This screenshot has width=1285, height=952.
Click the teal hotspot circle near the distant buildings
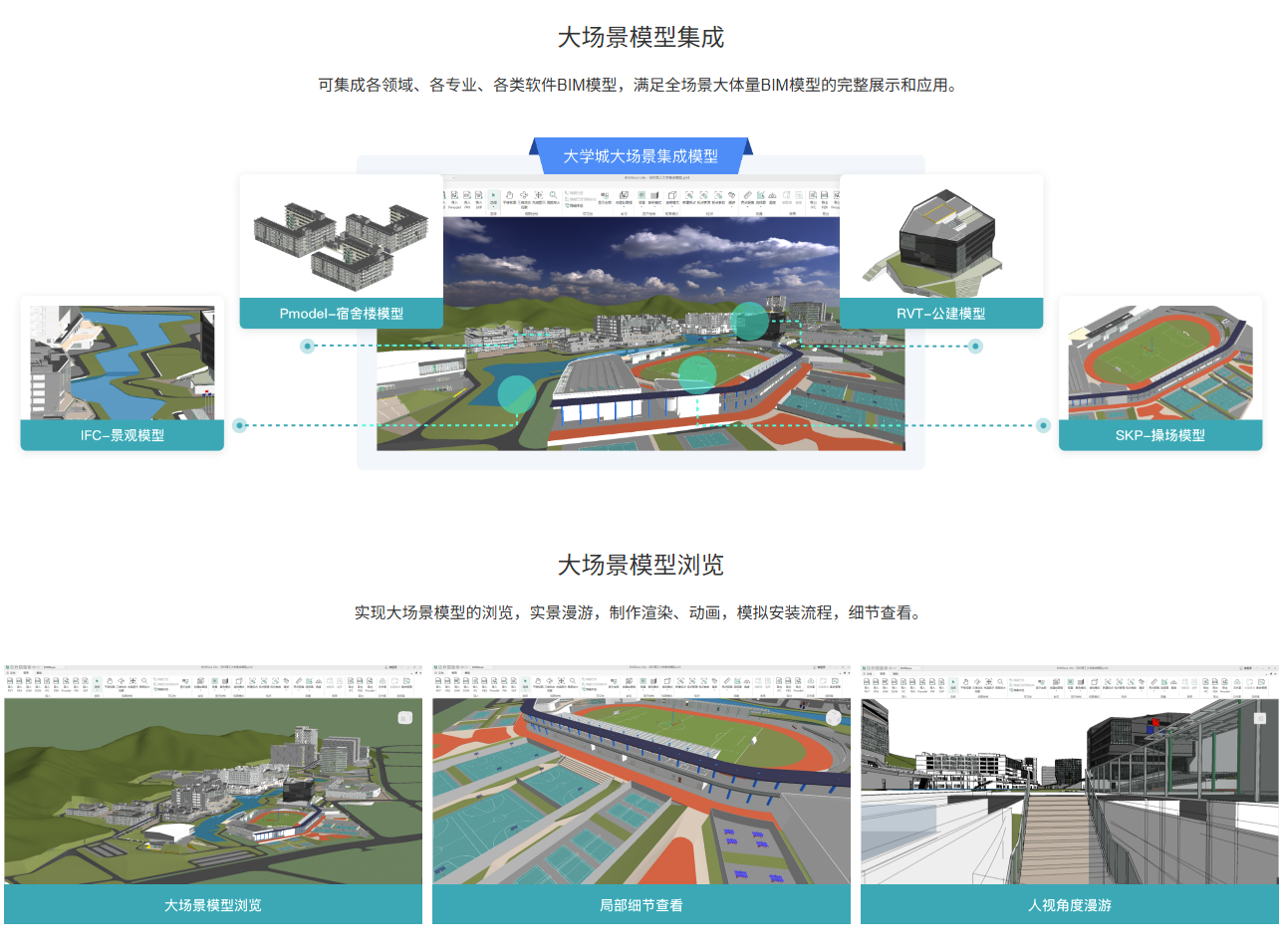749,321
